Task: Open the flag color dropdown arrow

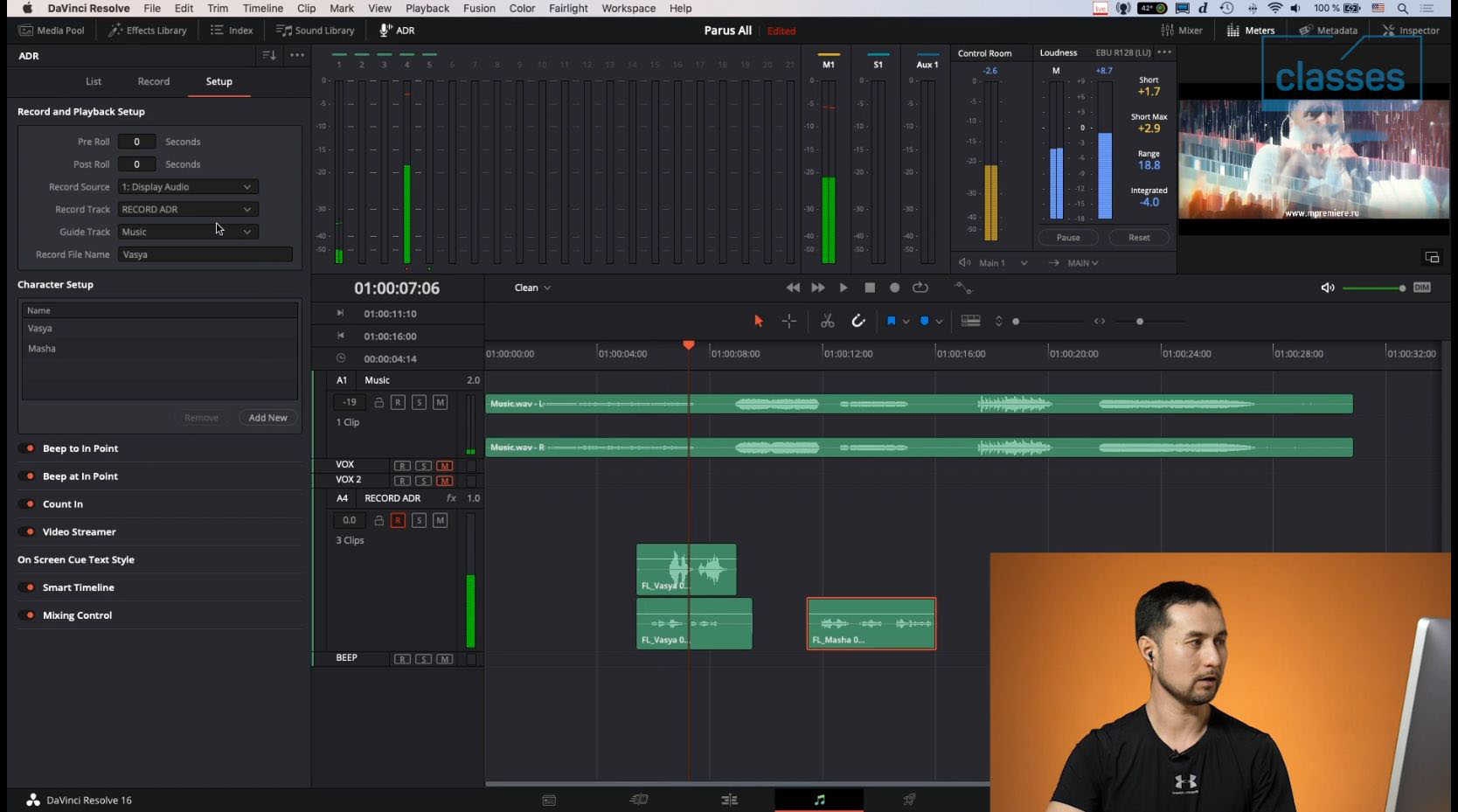Action: pyautogui.click(x=906, y=322)
